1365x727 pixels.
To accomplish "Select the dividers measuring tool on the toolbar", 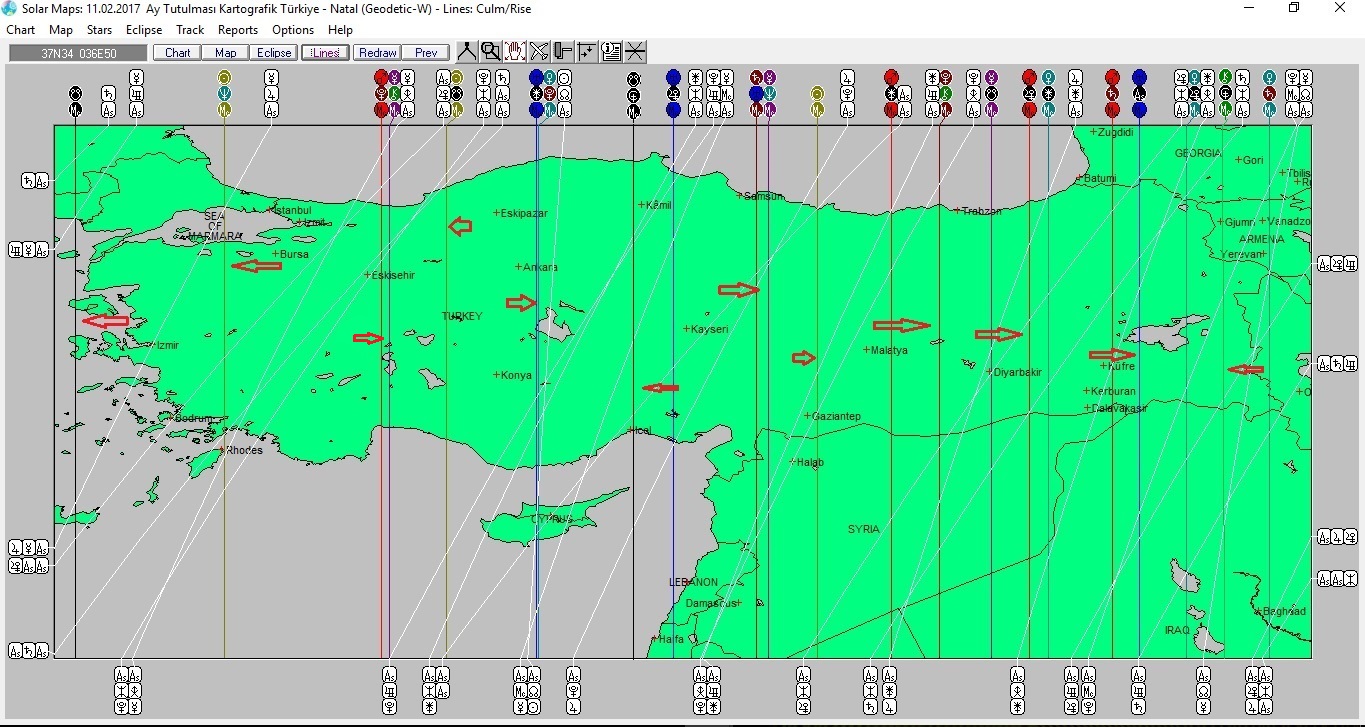I will click(x=466, y=50).
